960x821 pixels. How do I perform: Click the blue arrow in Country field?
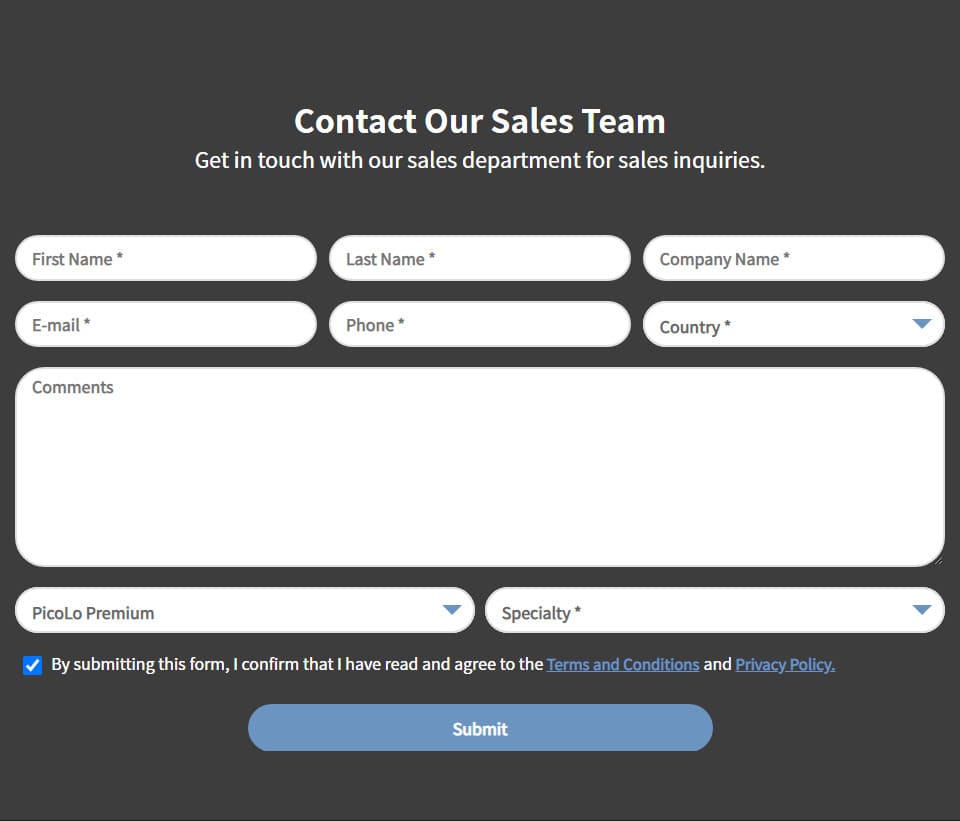tap(922, 324)
